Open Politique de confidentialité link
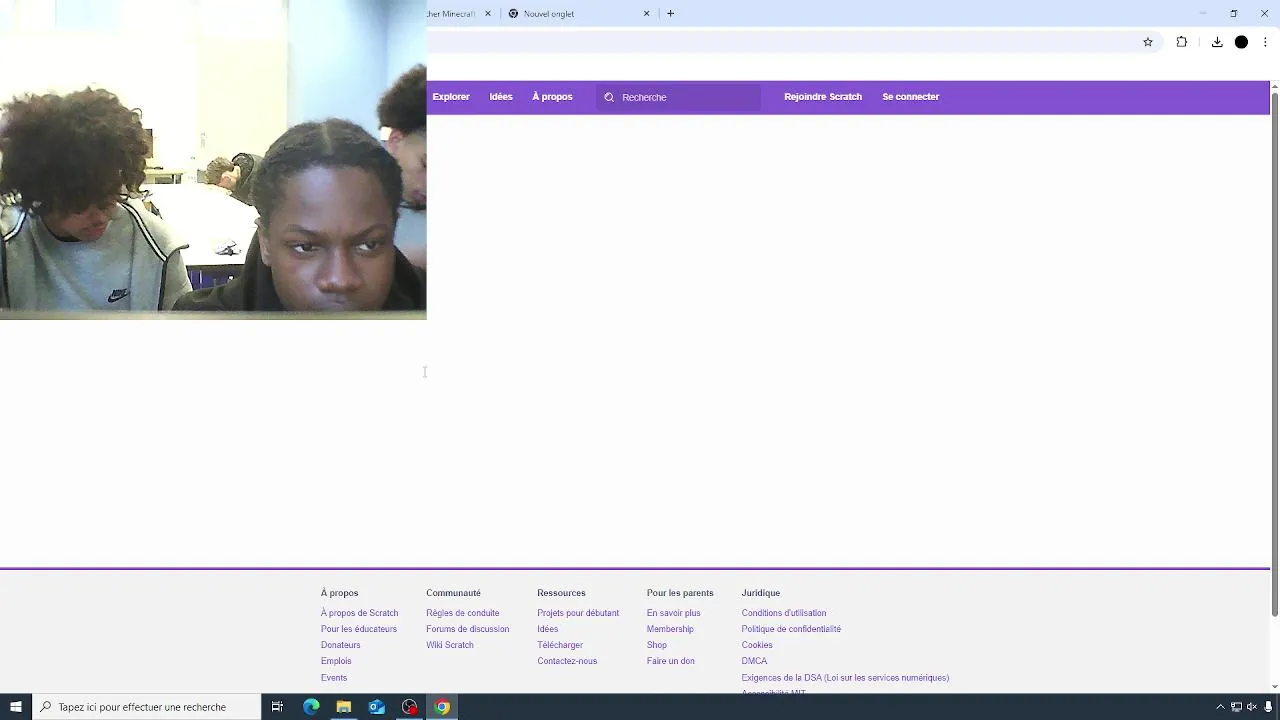1280x720 pixels. (791, 629)
